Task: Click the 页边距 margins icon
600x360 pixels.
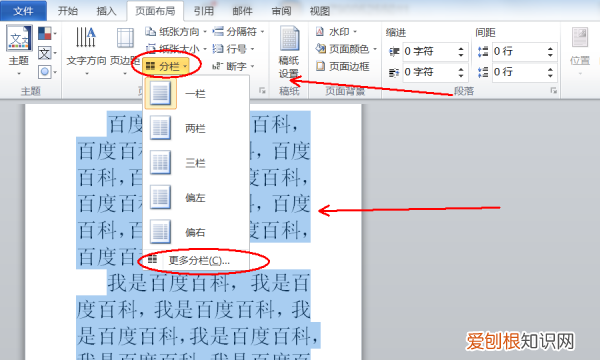Action: click(125, 38)
